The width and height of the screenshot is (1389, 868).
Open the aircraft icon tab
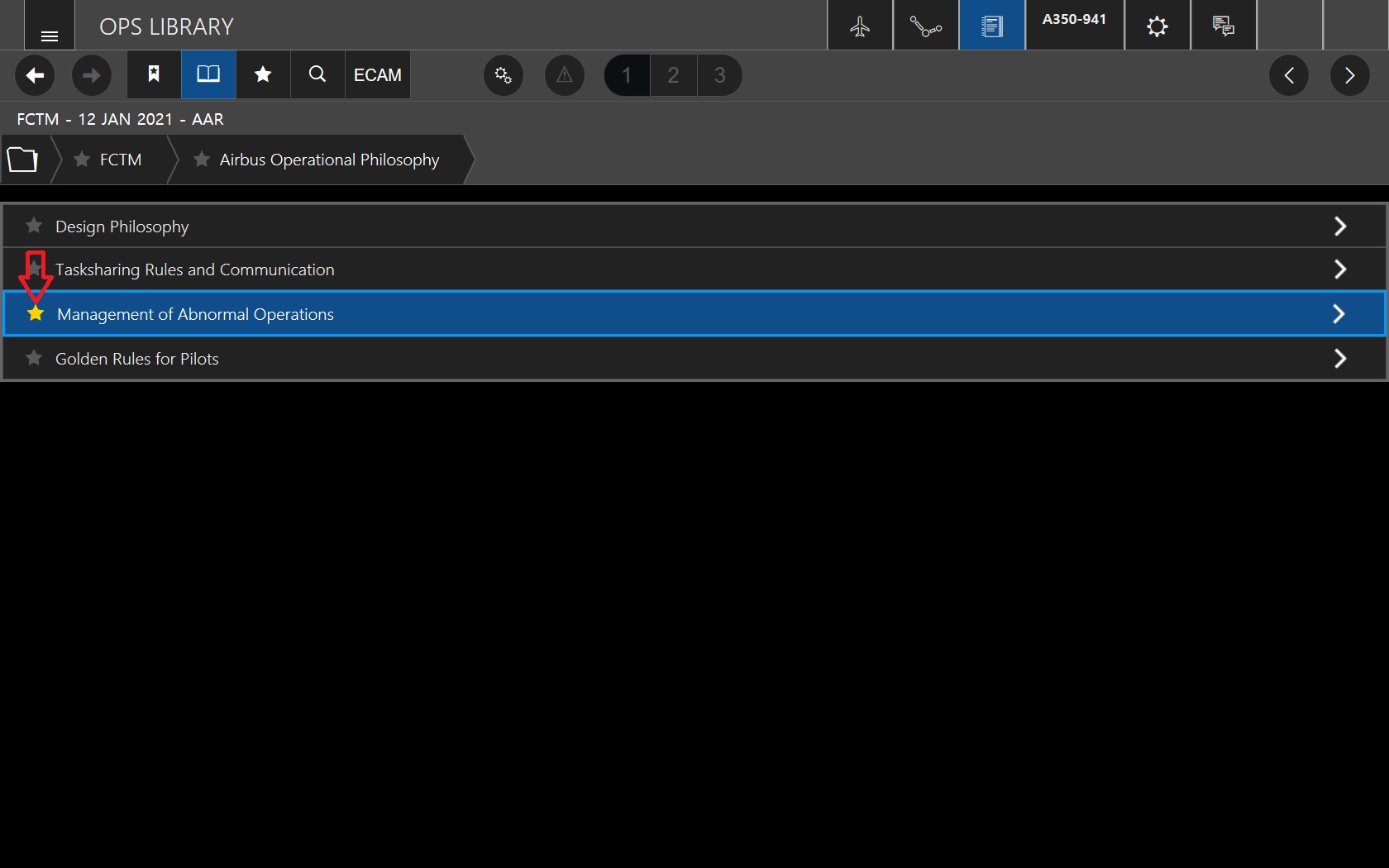point(860,26)
